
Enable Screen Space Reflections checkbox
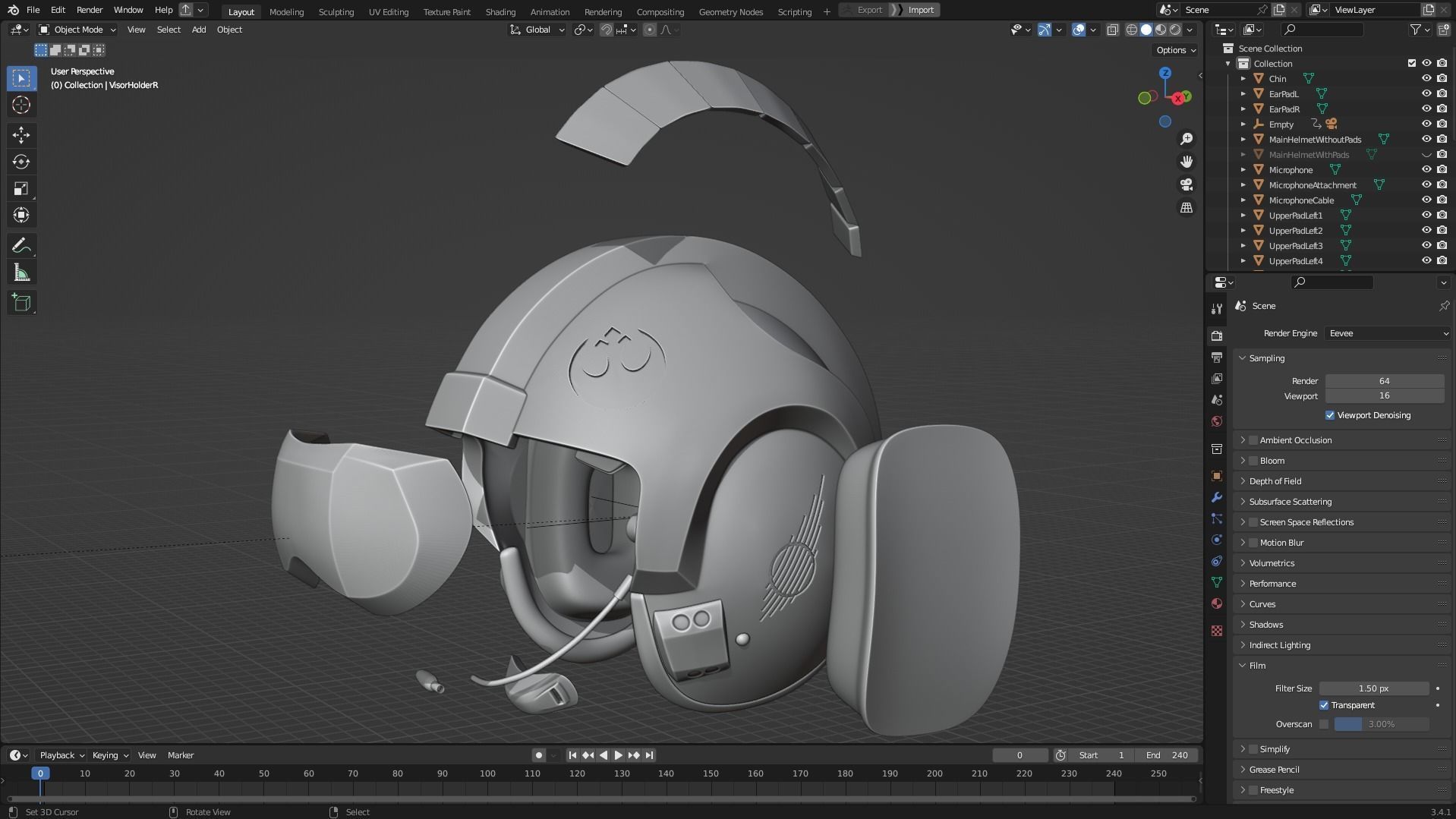(x=1253, y=522)
